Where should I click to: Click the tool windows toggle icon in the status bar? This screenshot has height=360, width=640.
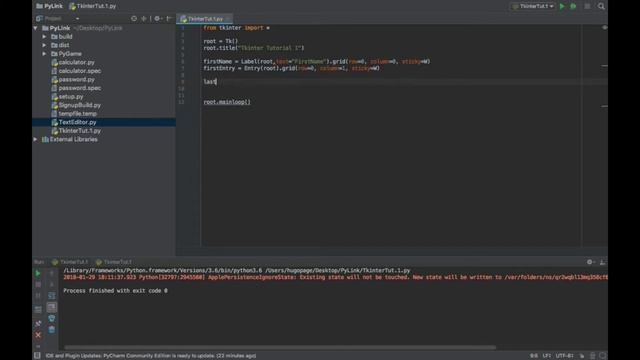point(37,356)
